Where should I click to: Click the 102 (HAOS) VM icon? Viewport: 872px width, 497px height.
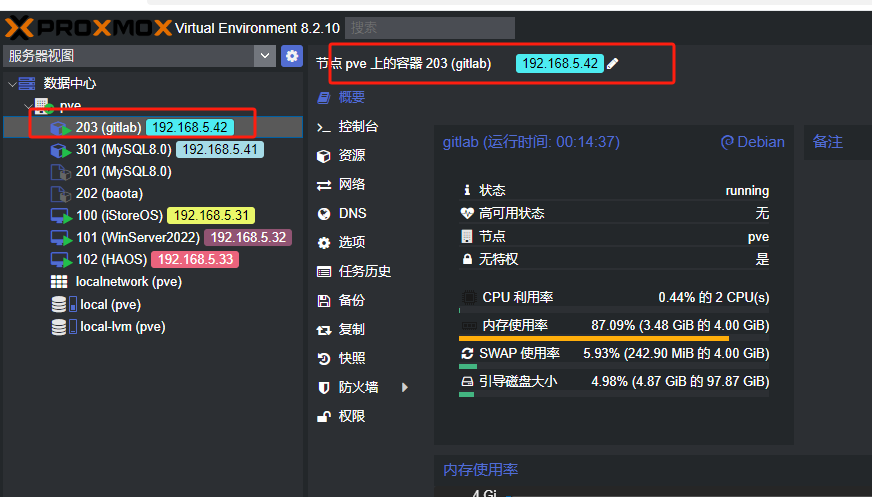pyautogui.click(x=60, y=260)
